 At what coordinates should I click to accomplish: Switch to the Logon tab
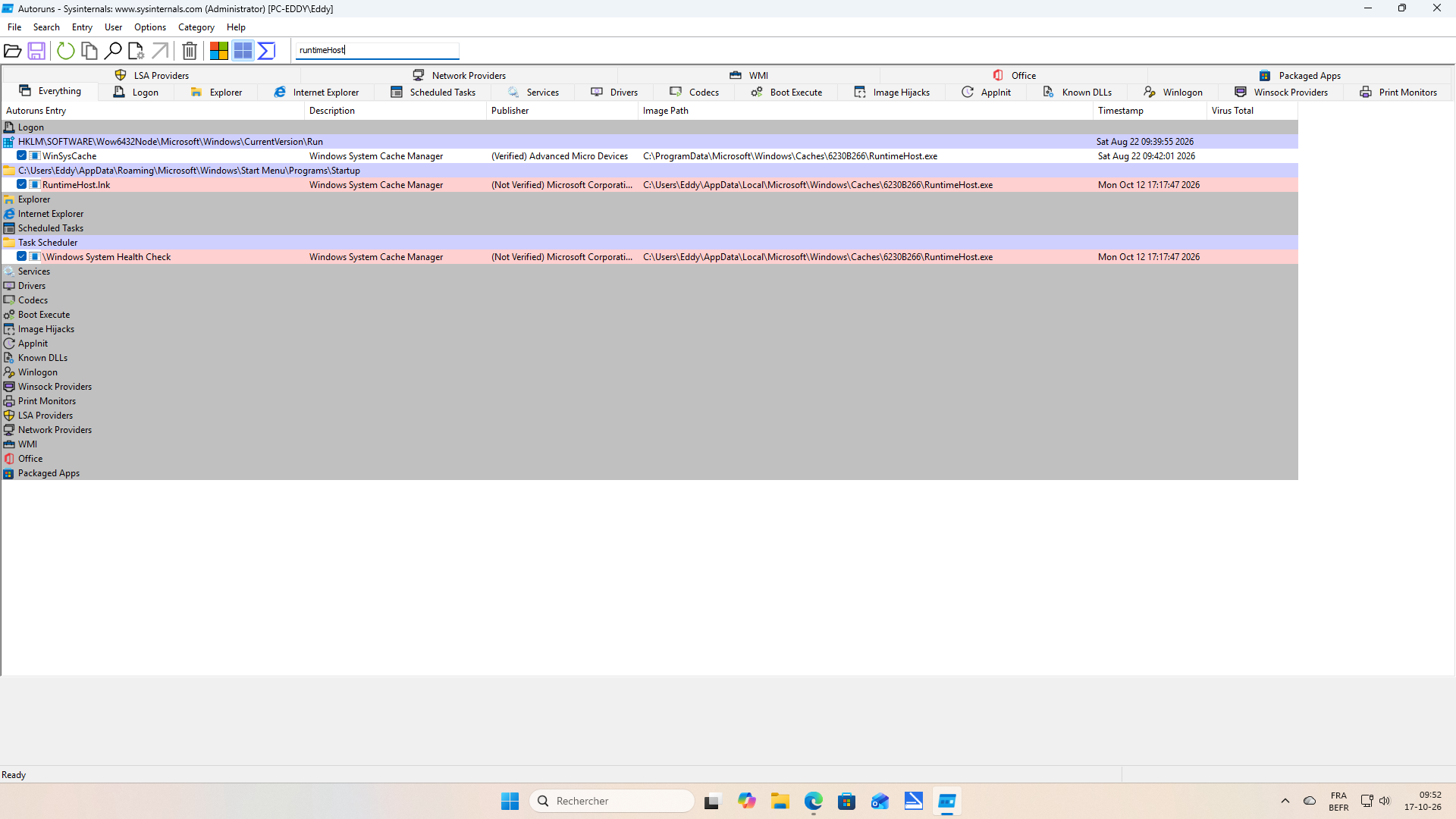[136, 92]
